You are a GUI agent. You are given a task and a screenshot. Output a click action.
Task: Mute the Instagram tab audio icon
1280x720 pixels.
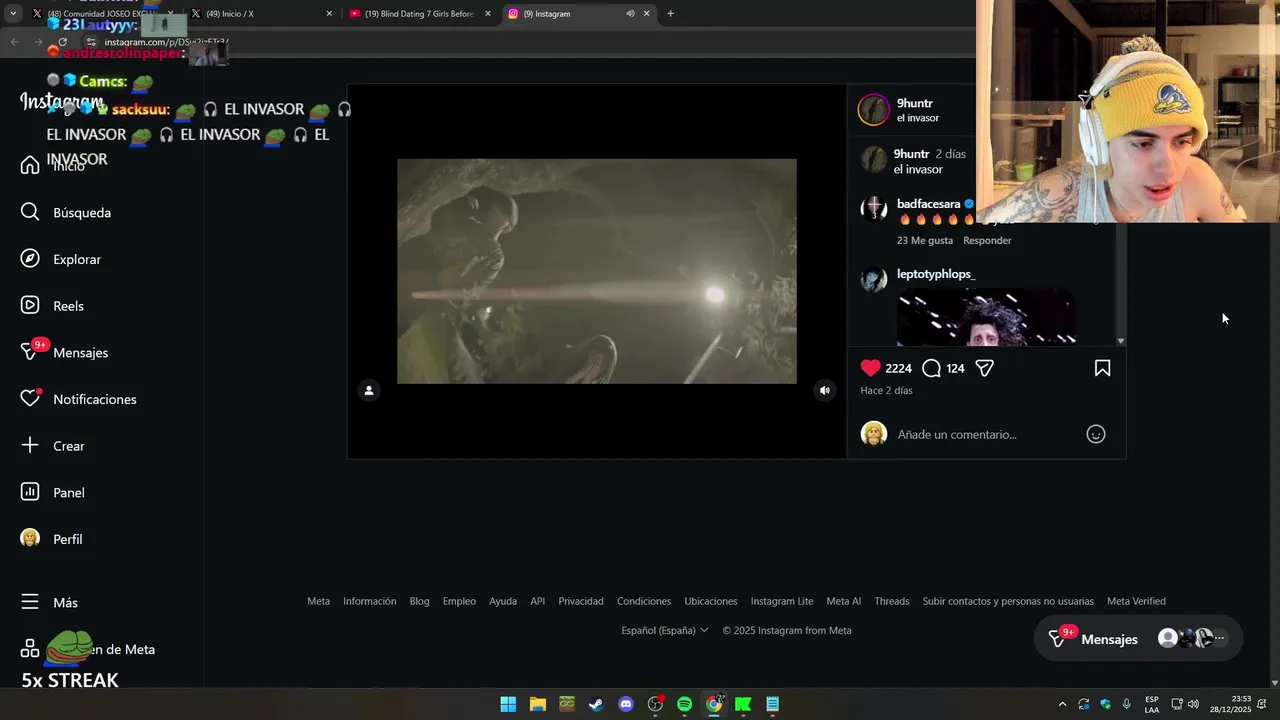630,13
